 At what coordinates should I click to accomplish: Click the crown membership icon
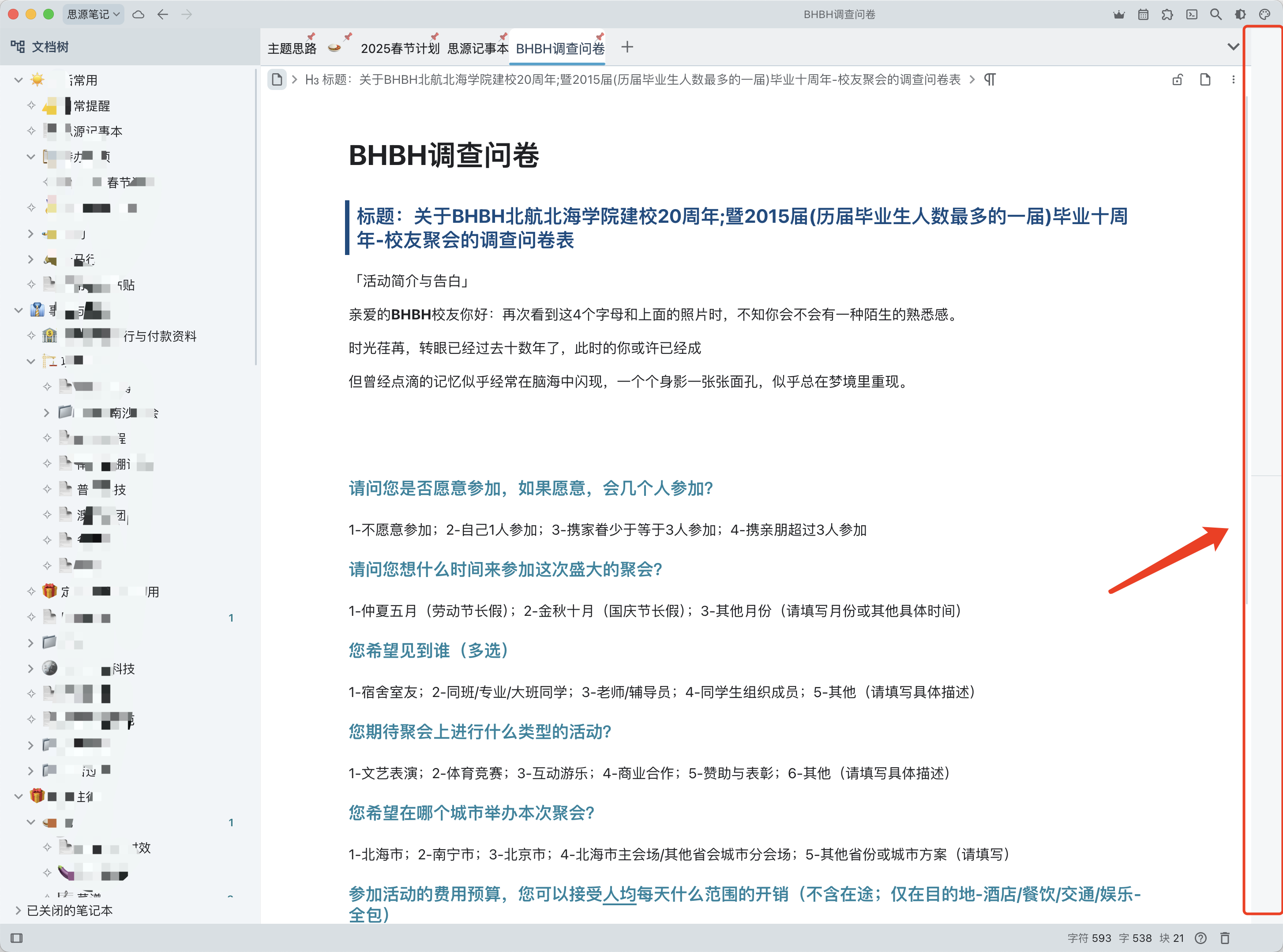[1119, 15]
